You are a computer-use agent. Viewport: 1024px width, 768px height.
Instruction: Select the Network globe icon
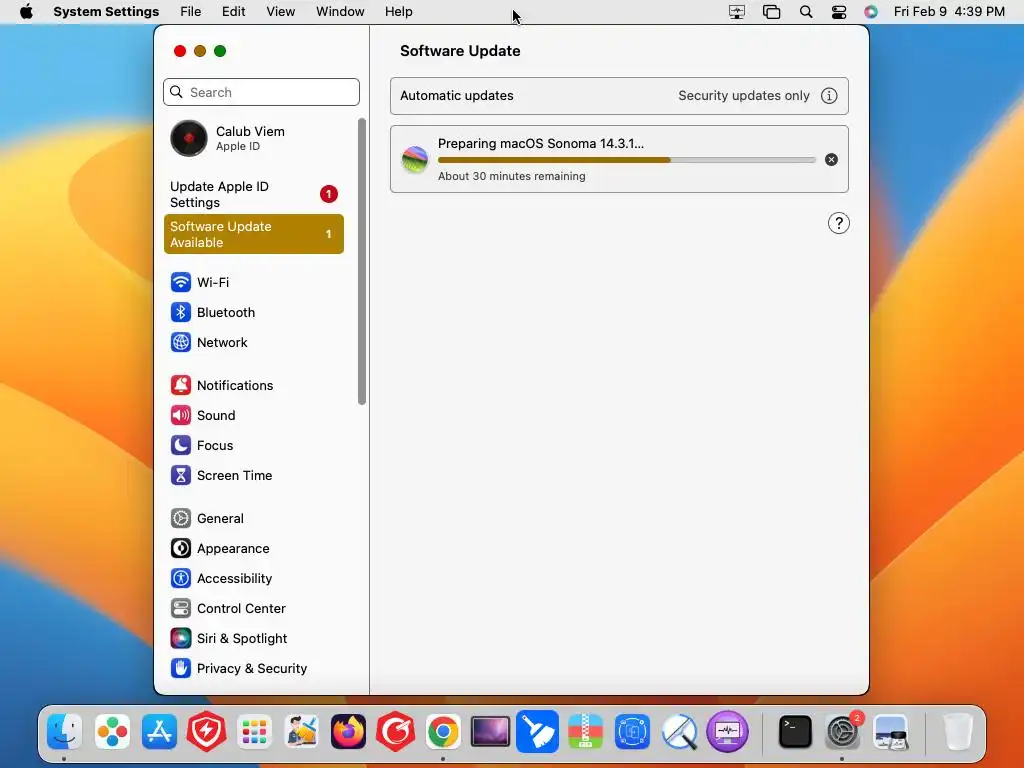coord(181,342)
